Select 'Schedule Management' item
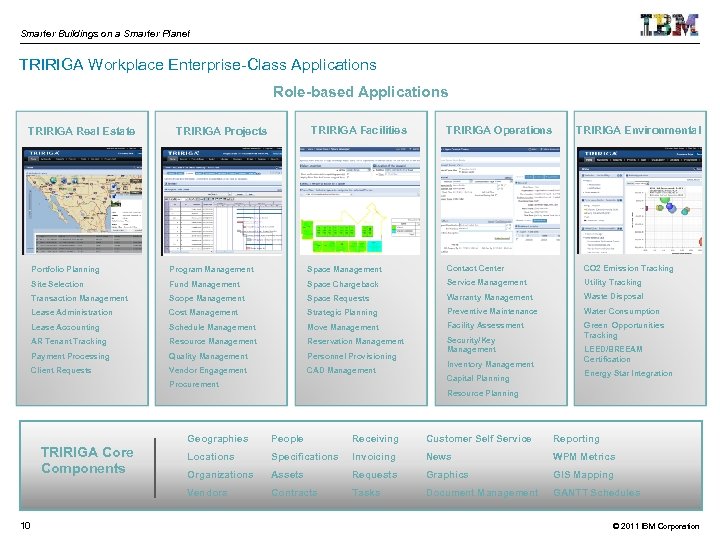This screenshot has width=720, height=540. [x=212, y=327]
